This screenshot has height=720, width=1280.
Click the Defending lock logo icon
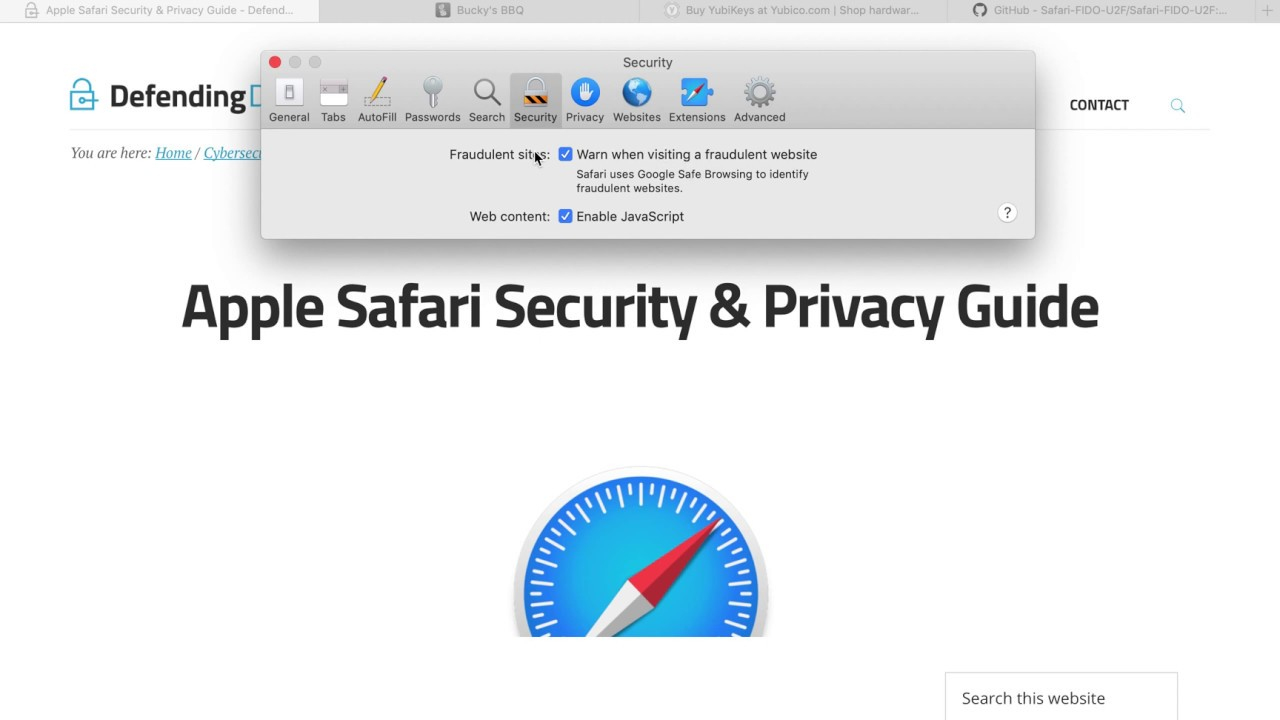tap(84, 95)
